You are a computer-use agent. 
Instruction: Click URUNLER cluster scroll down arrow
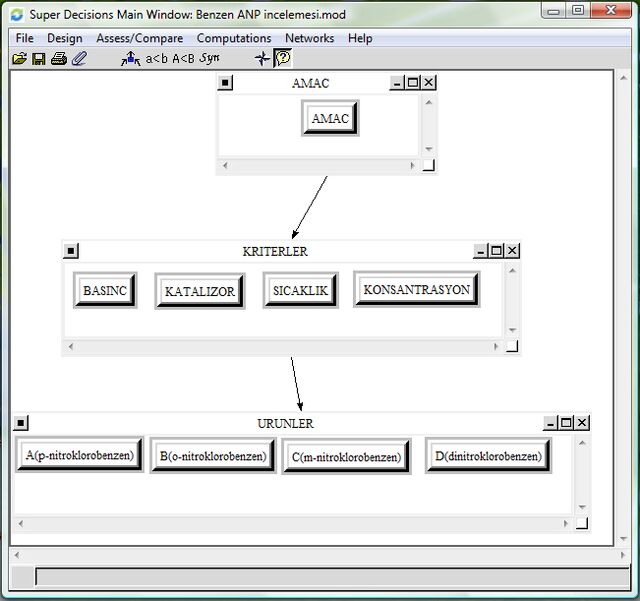coord(582,507)
